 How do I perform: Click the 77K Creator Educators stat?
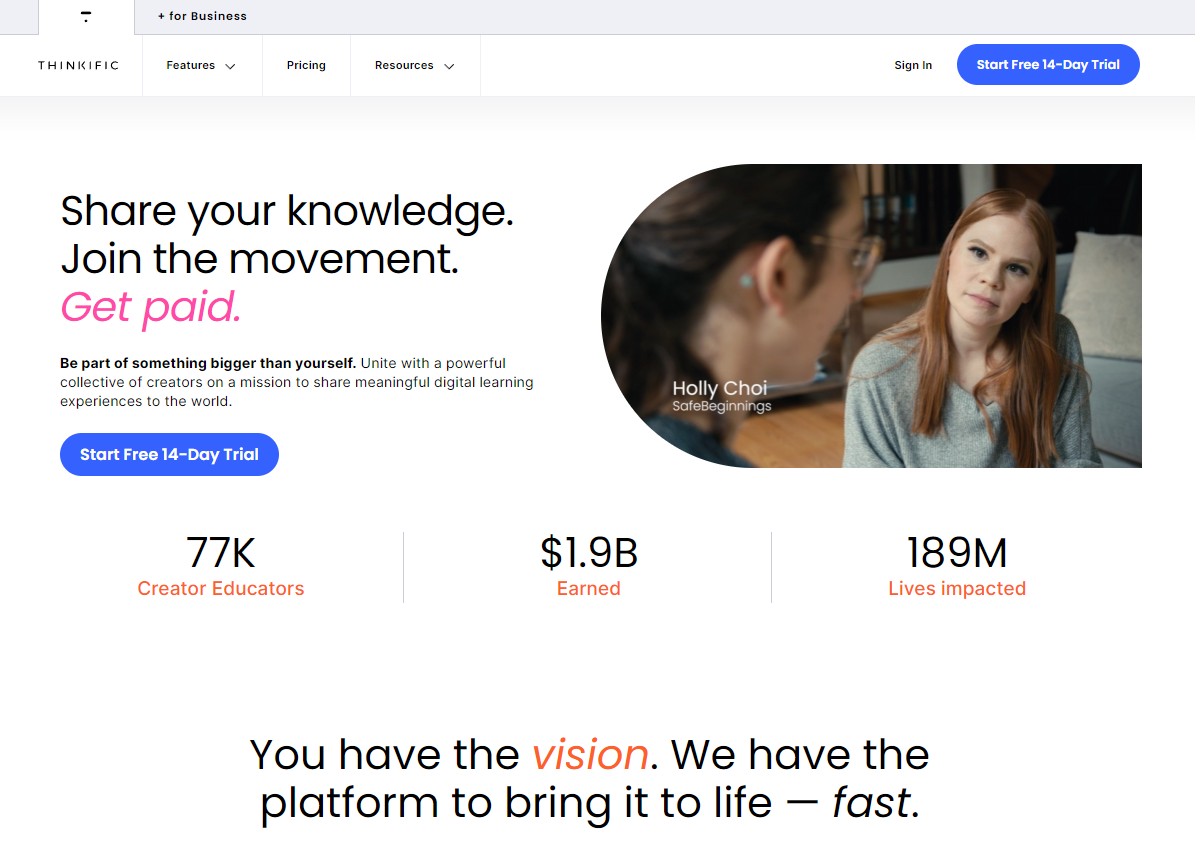221,566
